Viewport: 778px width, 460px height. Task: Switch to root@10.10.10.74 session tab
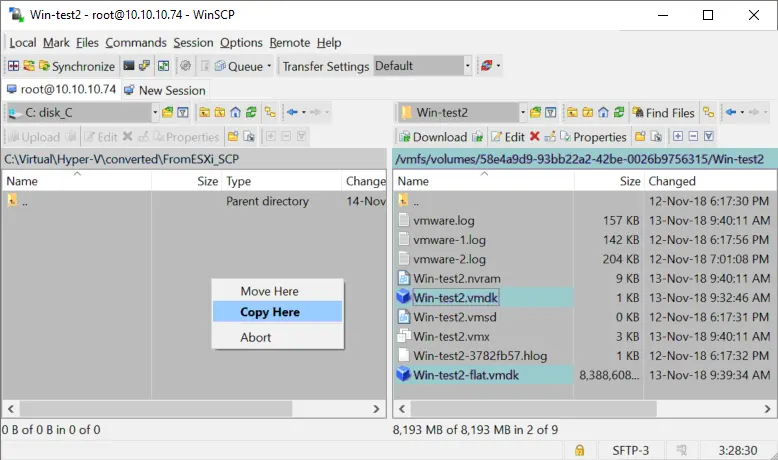tap(61, 90)
